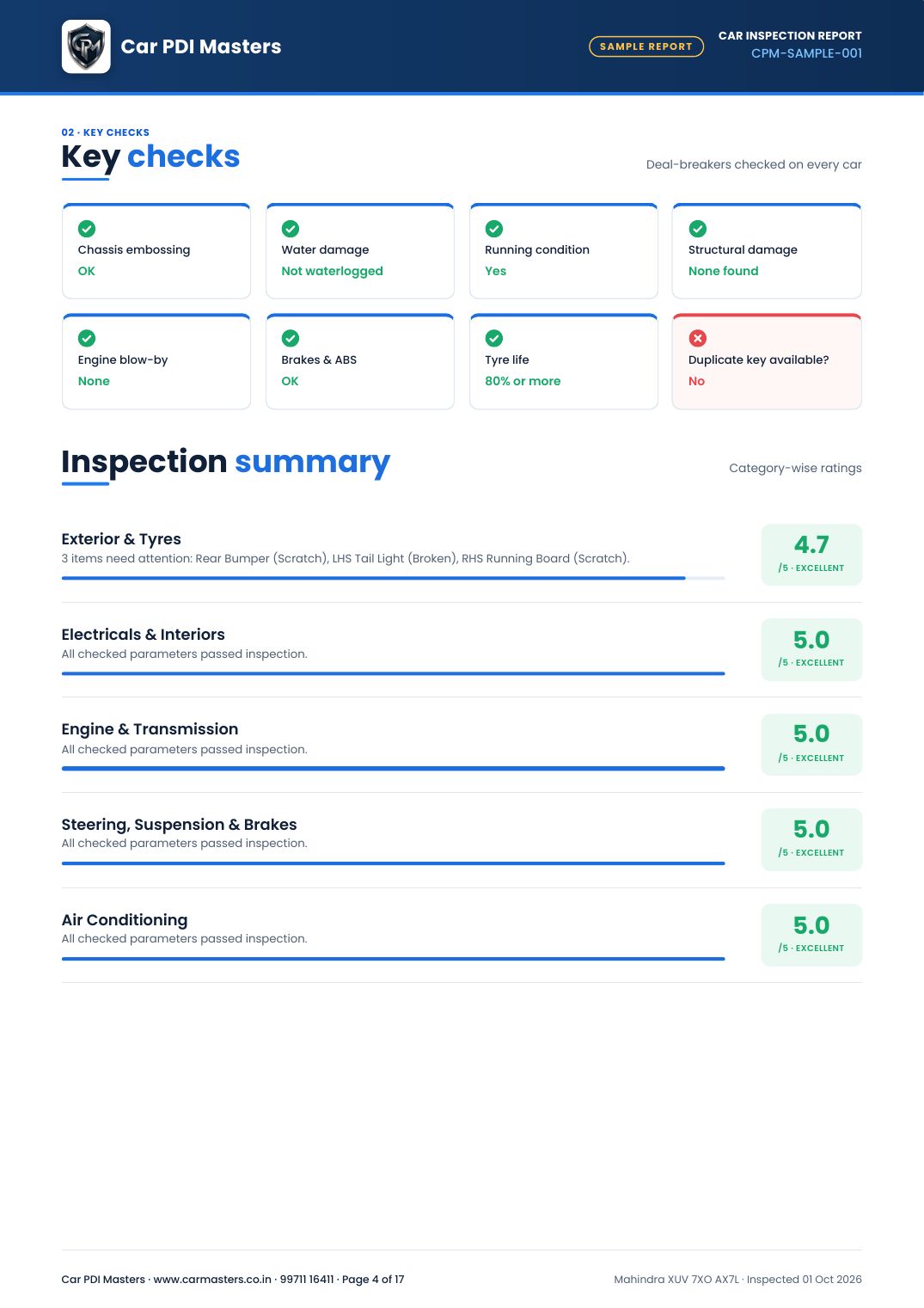This screenshot has width=924, height=1308.
Task: Click the Brakes & ABS label
Action: 319,359
